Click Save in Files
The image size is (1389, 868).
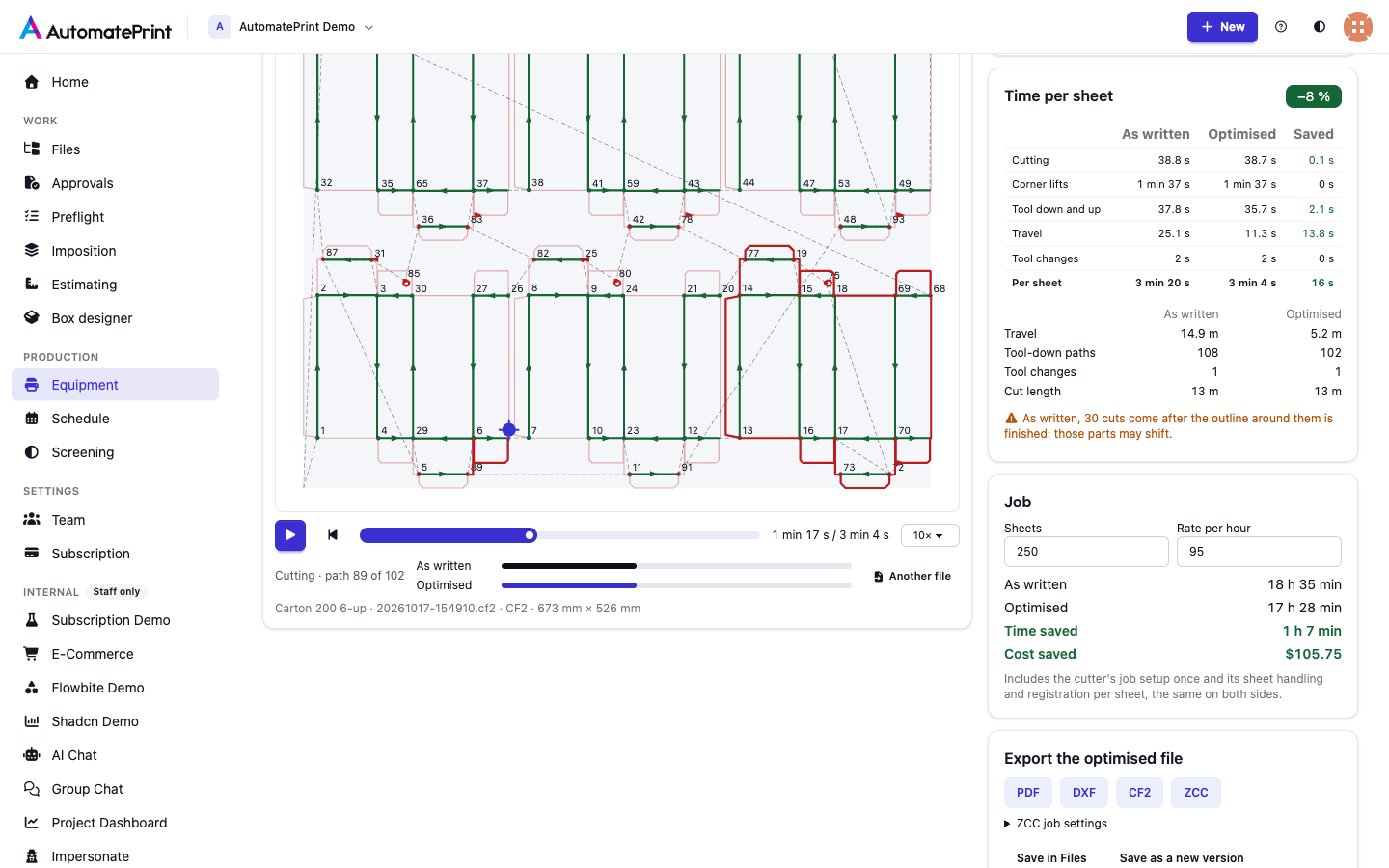pos(1051,858)
